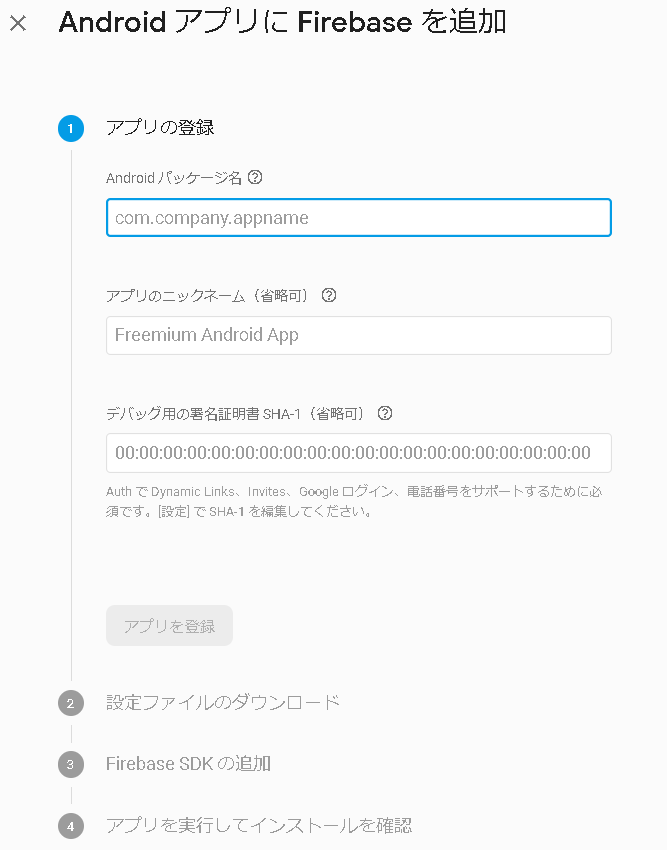Viewport: 667px width, 850px height.
Task: Open help for デバッグ用の署名証明書 SHA-1
Action: pos(385,412)
